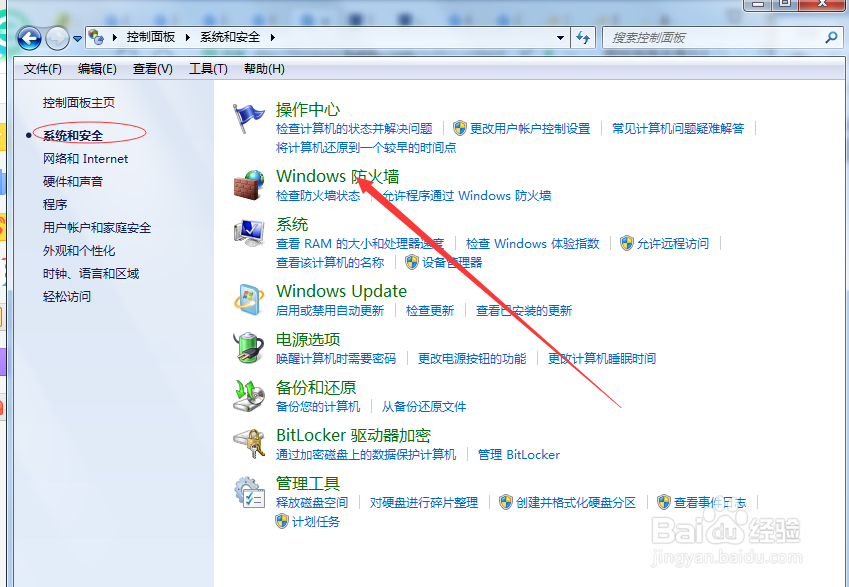Viewport: 849px width, 587px height.
Task: Click the Power Options battery icon
Action: click(x=249, y=347)
